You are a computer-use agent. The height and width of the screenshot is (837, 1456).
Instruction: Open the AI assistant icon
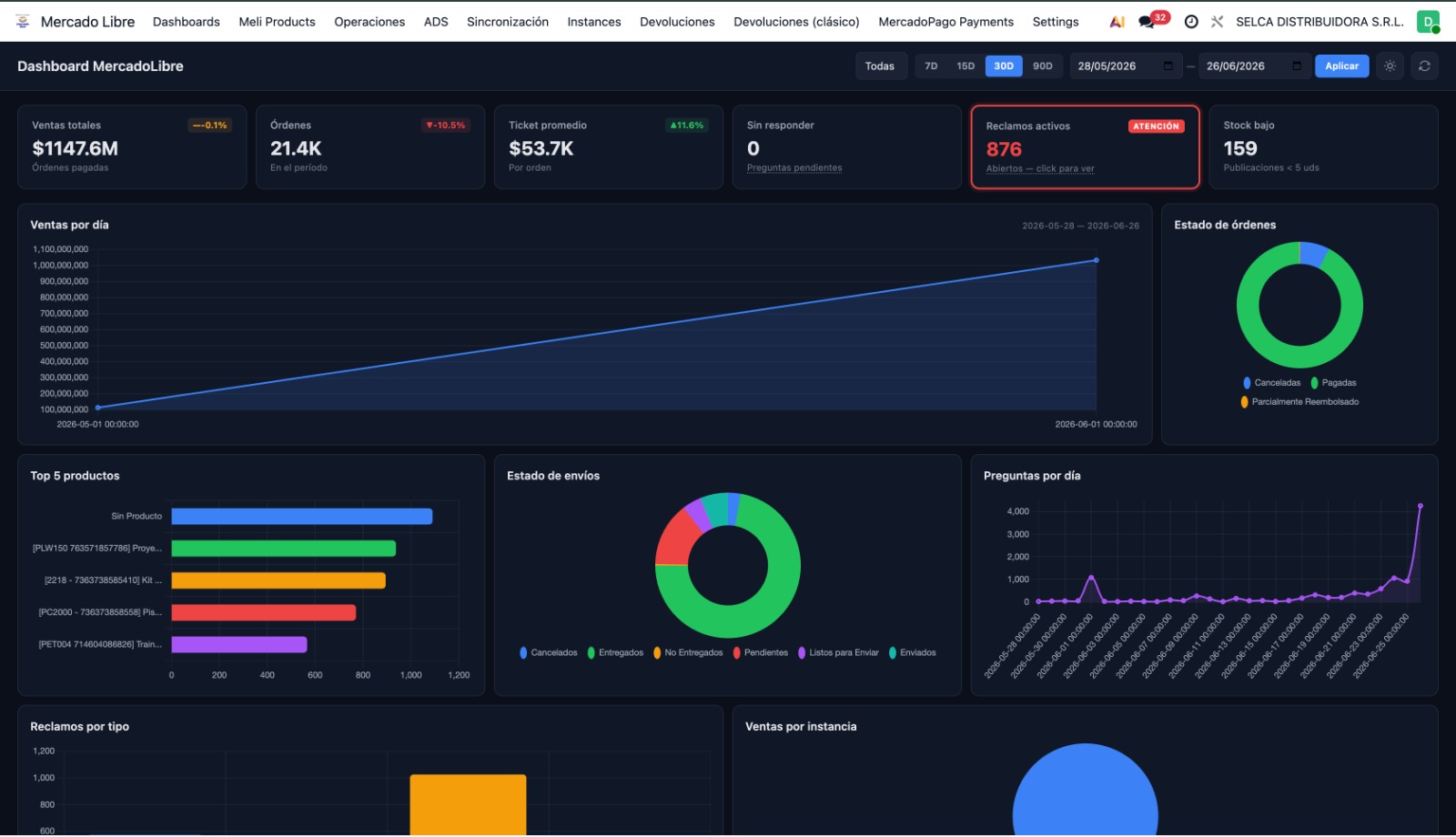click(1117, 22)
